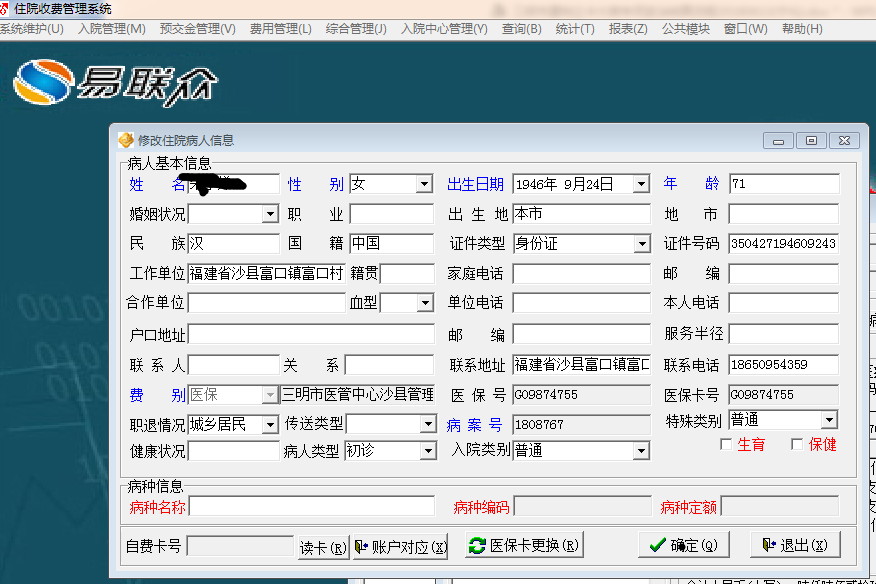
Task: Open the 报表(Z) menu
Action: pos(628,29)
